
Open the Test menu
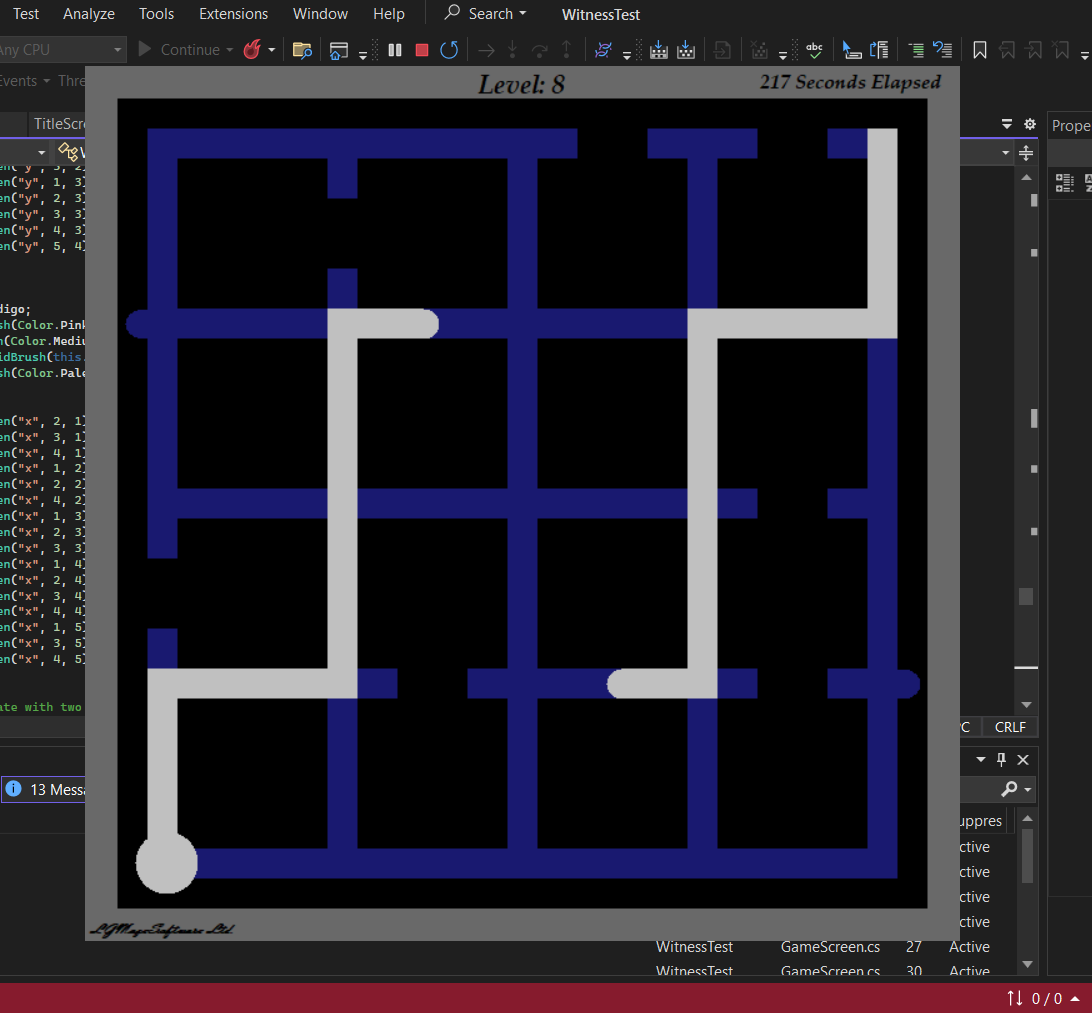point(26,14)
